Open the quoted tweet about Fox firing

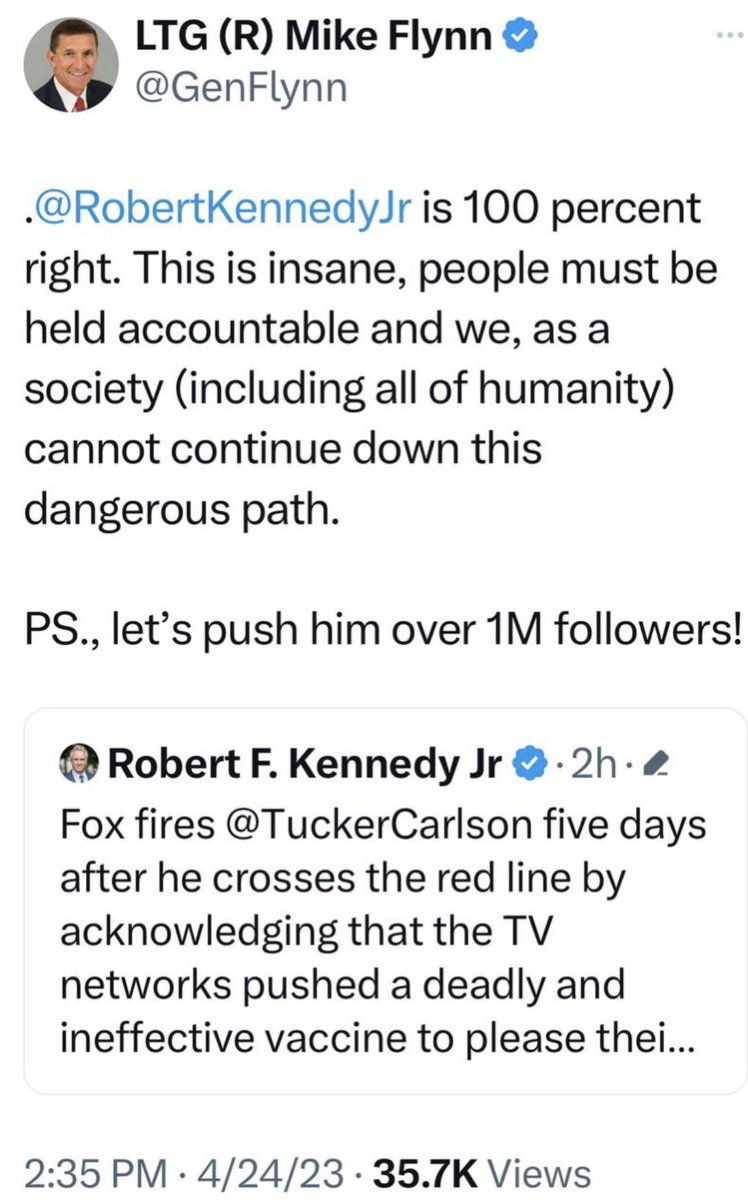click(x=385, y=930)
